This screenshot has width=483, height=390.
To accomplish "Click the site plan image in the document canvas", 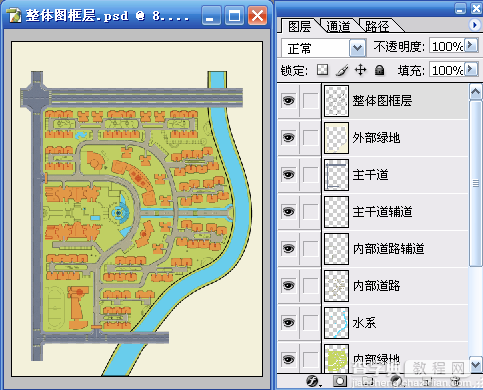I will click(137, 209).
